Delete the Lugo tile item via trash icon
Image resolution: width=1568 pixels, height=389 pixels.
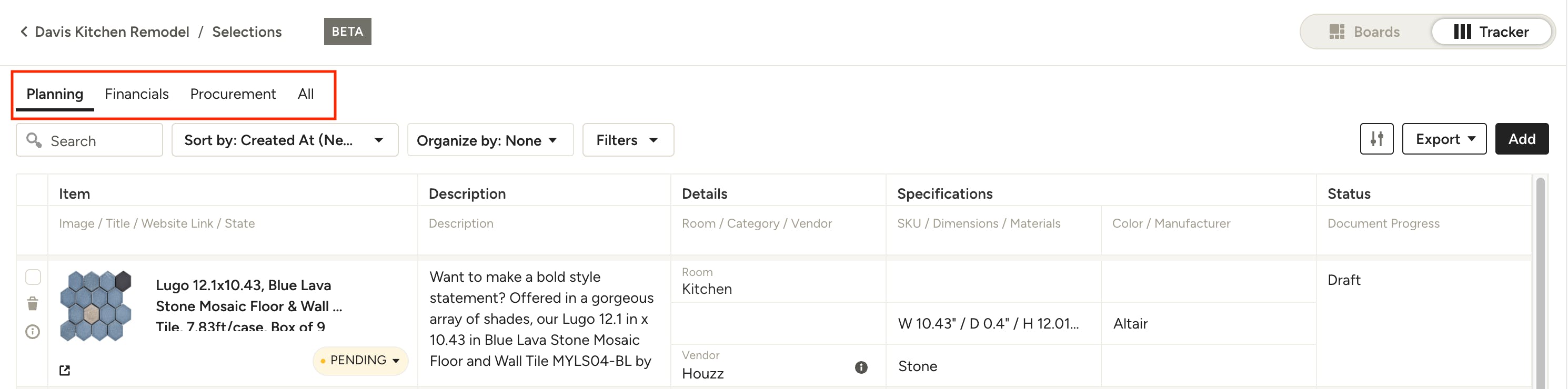[x=33, y=303]
